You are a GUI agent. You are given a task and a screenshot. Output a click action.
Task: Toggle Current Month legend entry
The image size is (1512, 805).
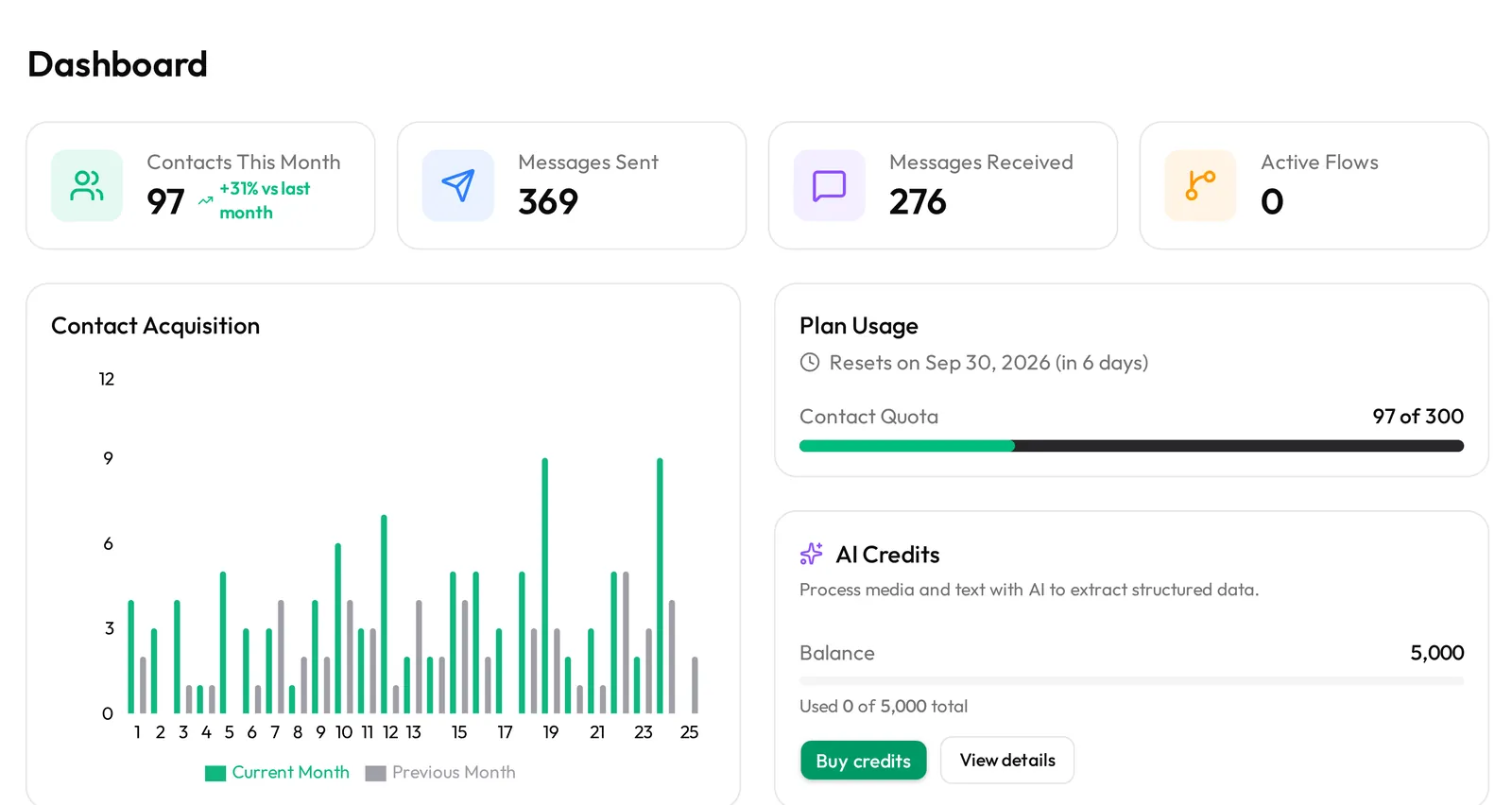(x=278, y=773)
